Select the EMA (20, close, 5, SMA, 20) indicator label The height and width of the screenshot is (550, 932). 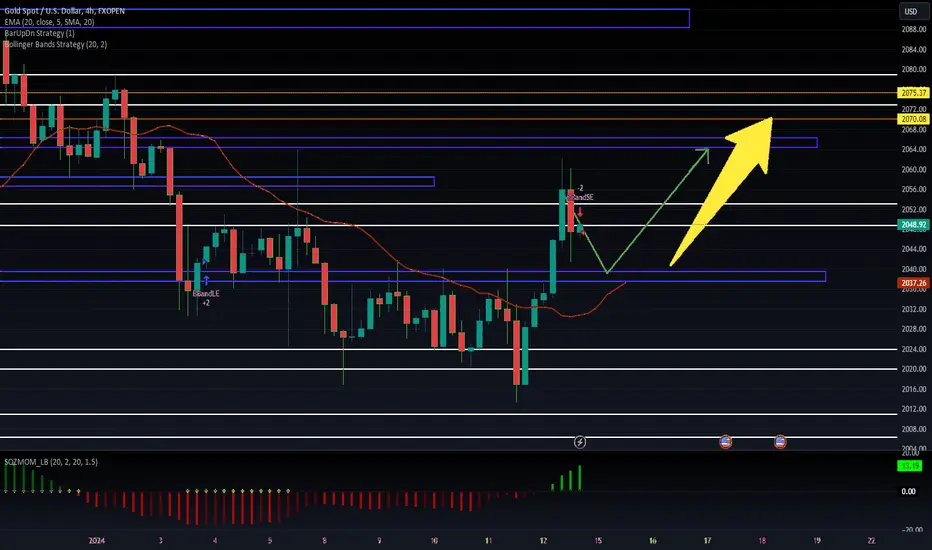pyautogui.click(x=49, y=22)
